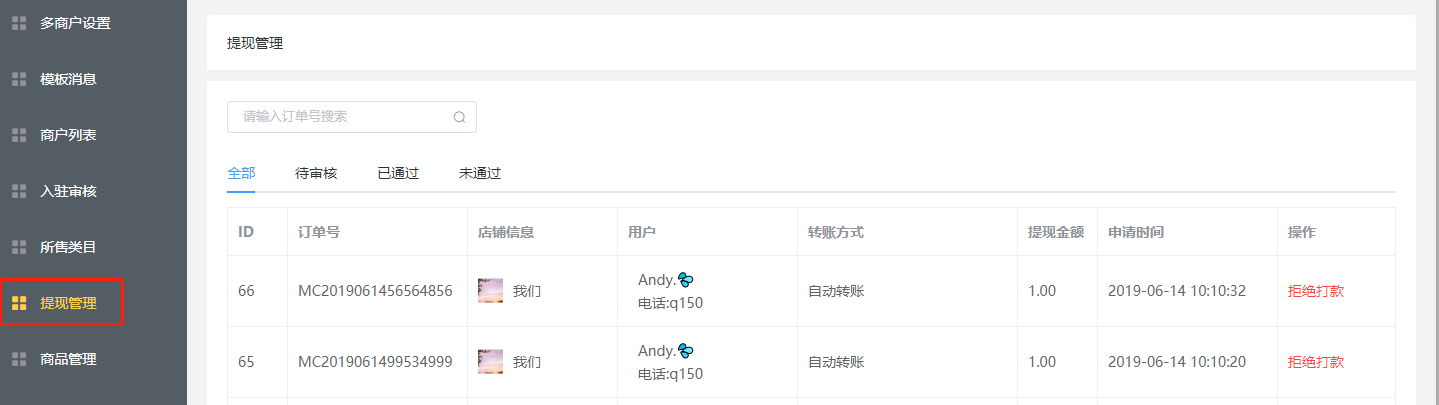Show the 未通过 tab
The width and height of the screenshot is (1439, 405).
480,173
